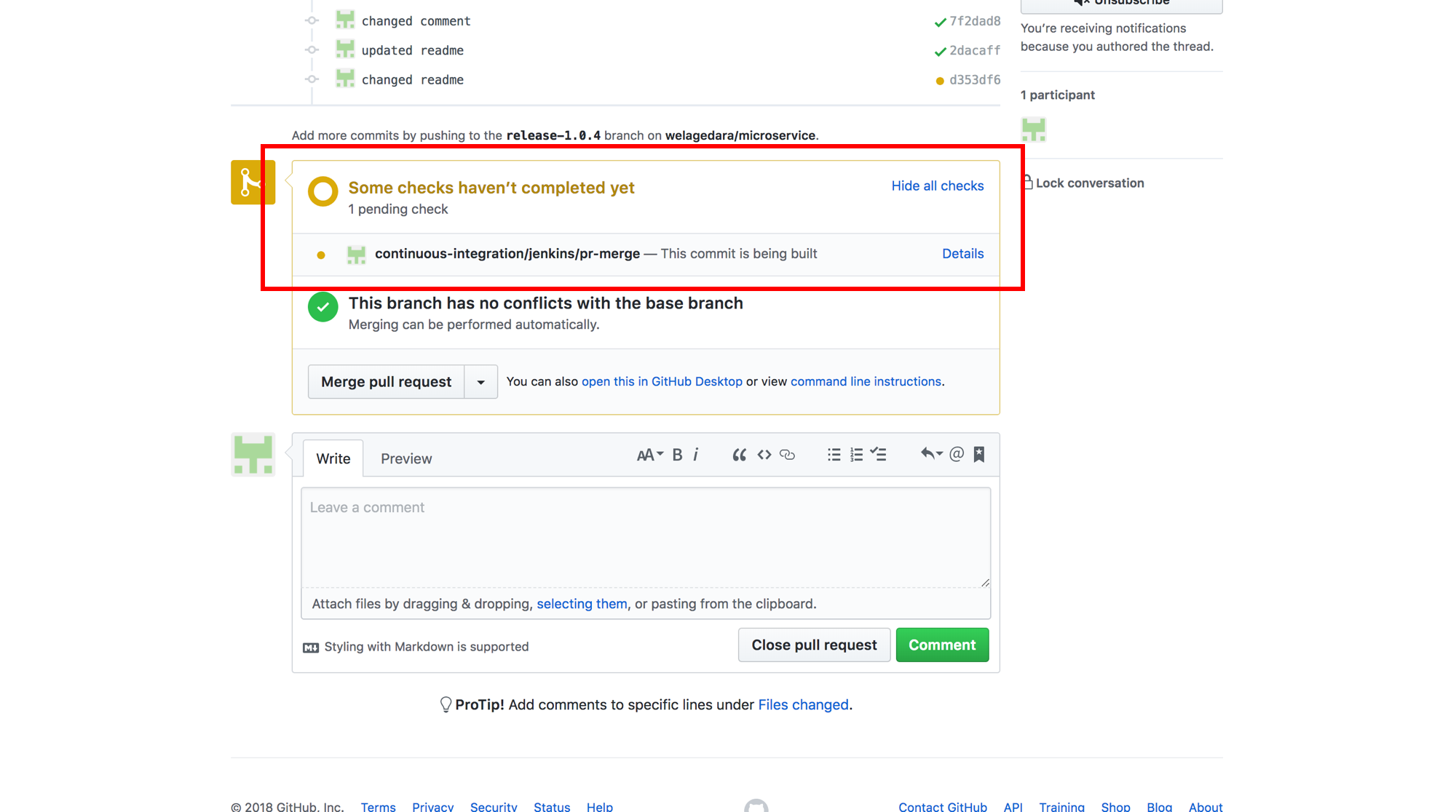This screenshot has height=812, width=1456.
Task: Click the Merge pull request button
Action: tap(386, 380)
